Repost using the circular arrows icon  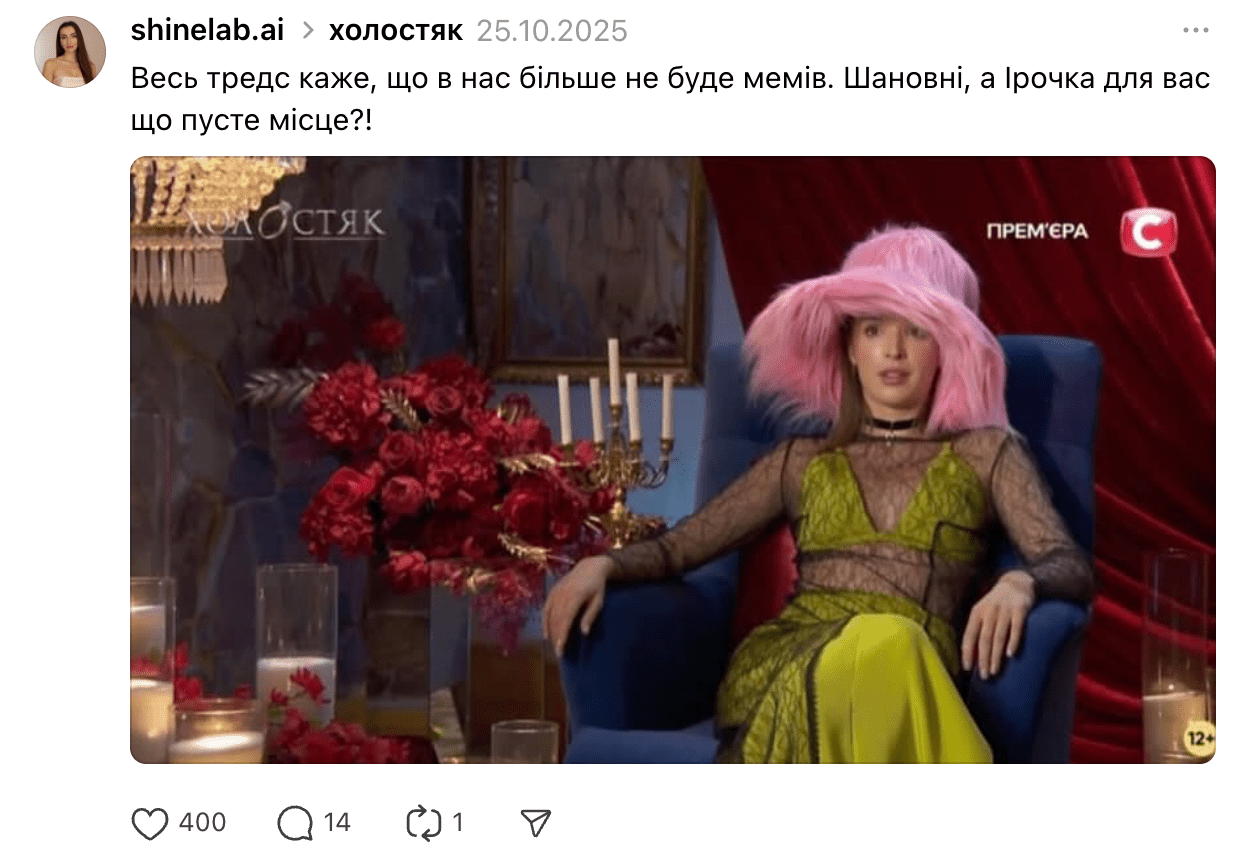pyautogui.click(x=424, y=823)
